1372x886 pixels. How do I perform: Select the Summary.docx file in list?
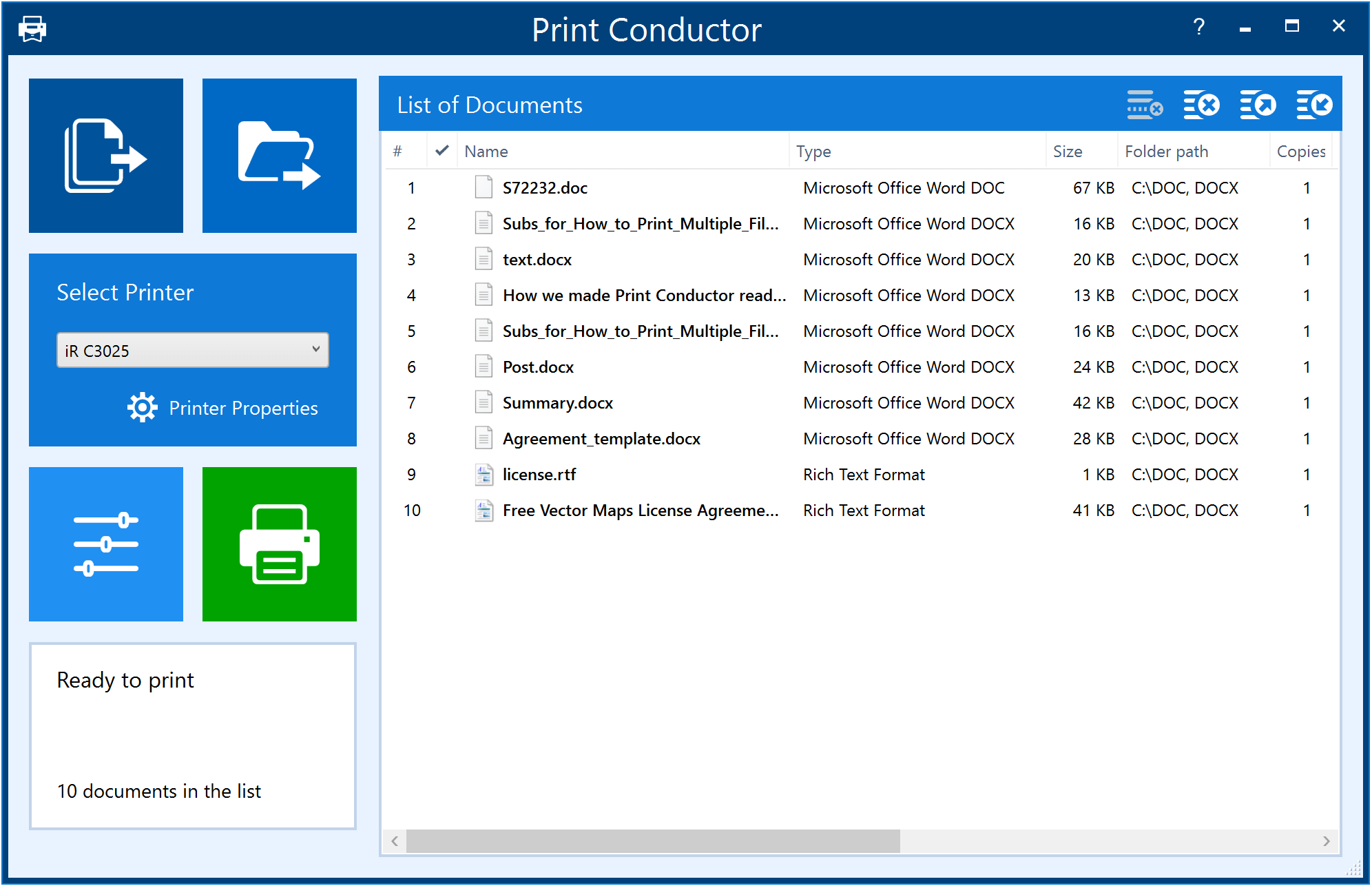click(558, 403)
